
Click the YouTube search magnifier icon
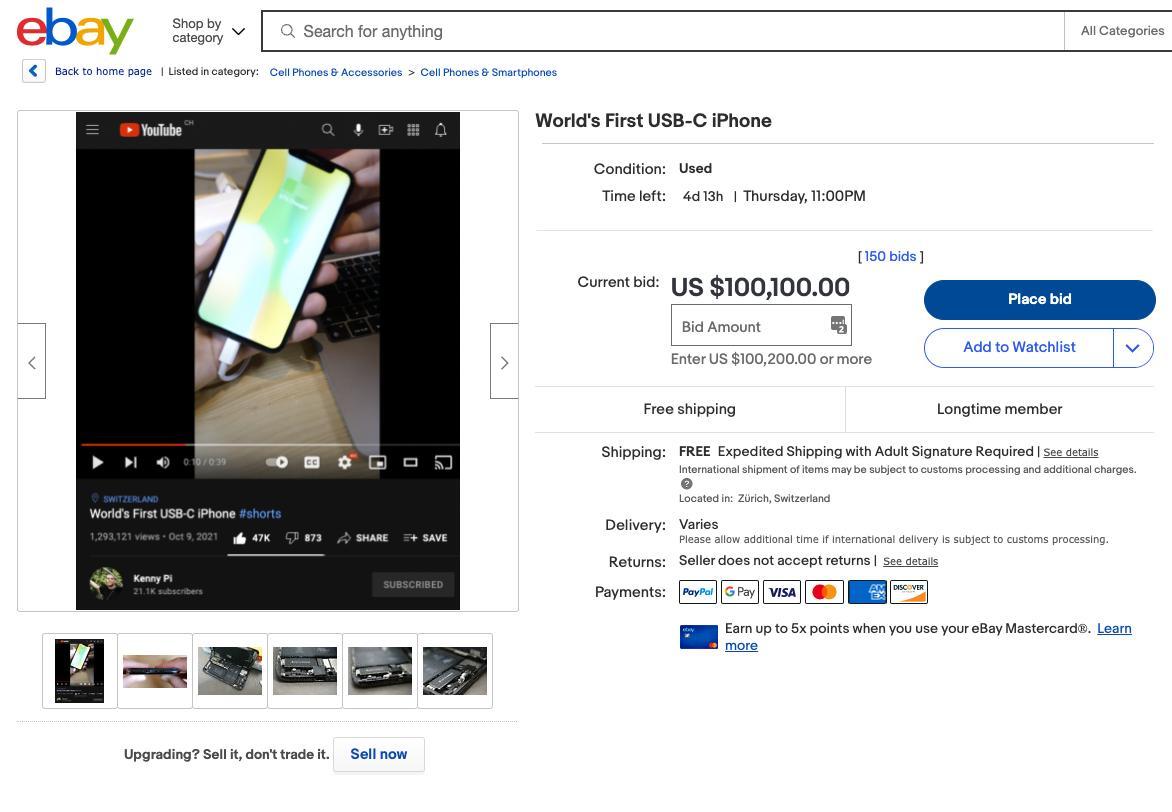coord(327,130)
